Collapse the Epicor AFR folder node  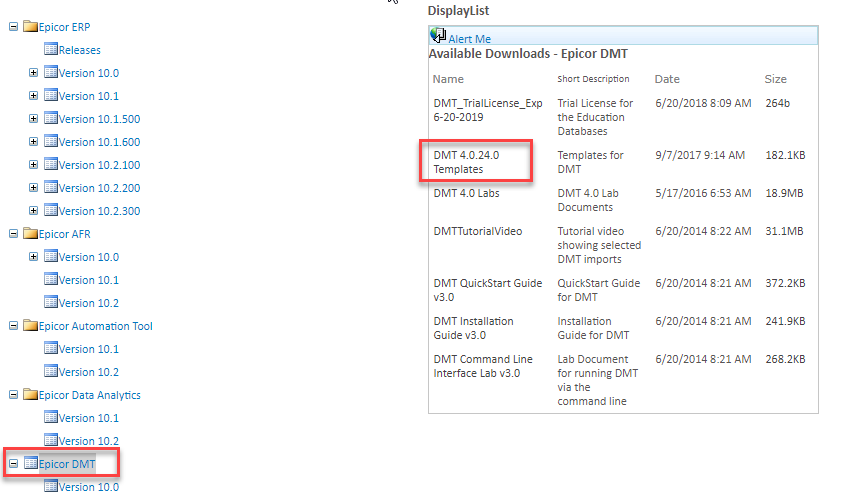pos(14,233)
